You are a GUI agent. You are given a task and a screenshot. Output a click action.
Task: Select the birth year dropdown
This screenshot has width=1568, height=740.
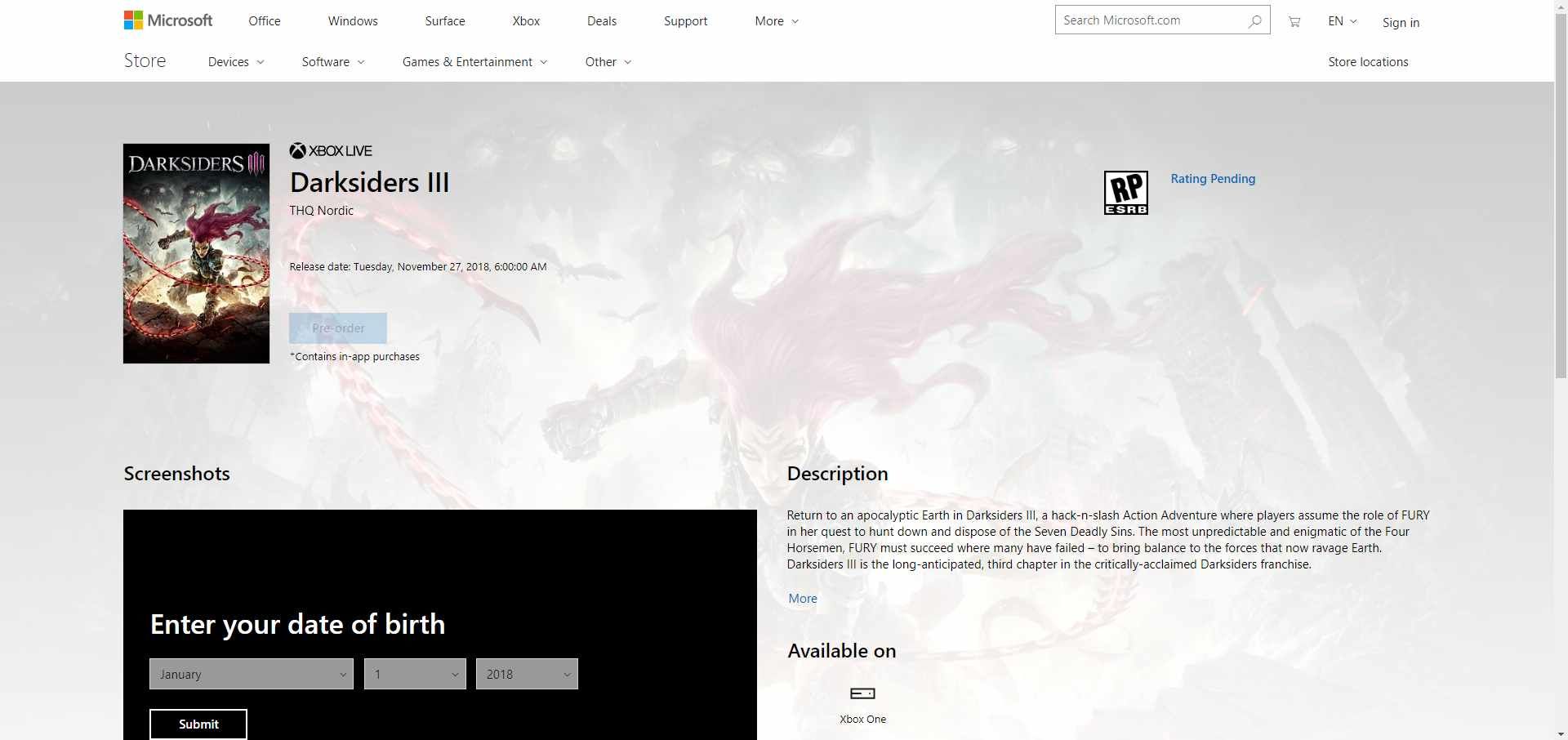click(527, 674)
